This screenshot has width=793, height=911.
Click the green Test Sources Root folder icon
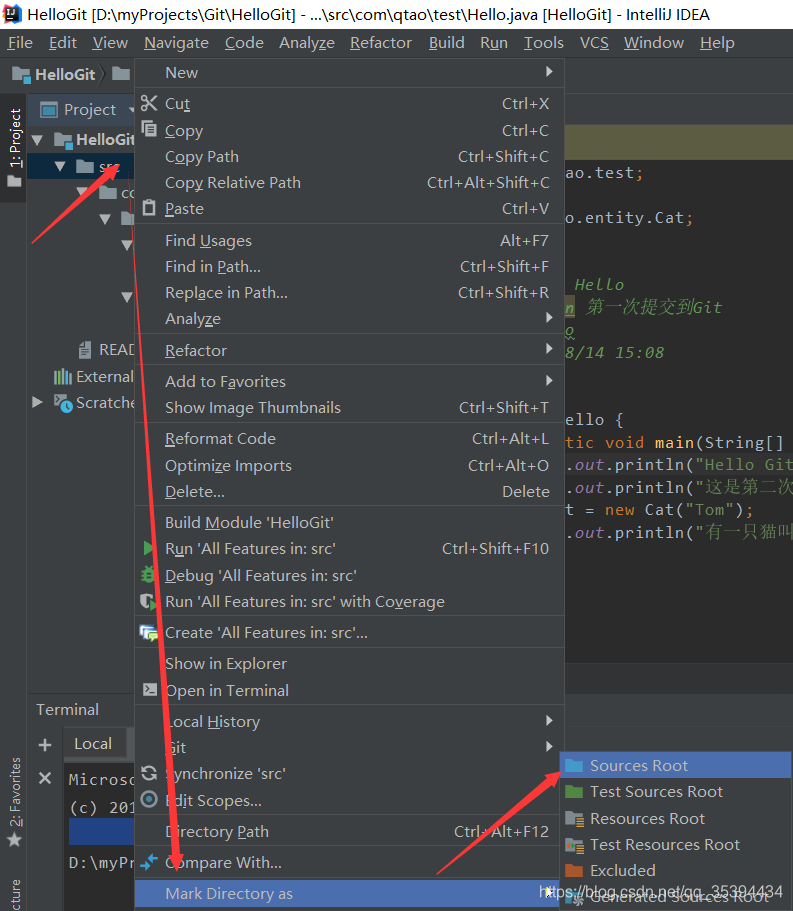pos(574,791)
